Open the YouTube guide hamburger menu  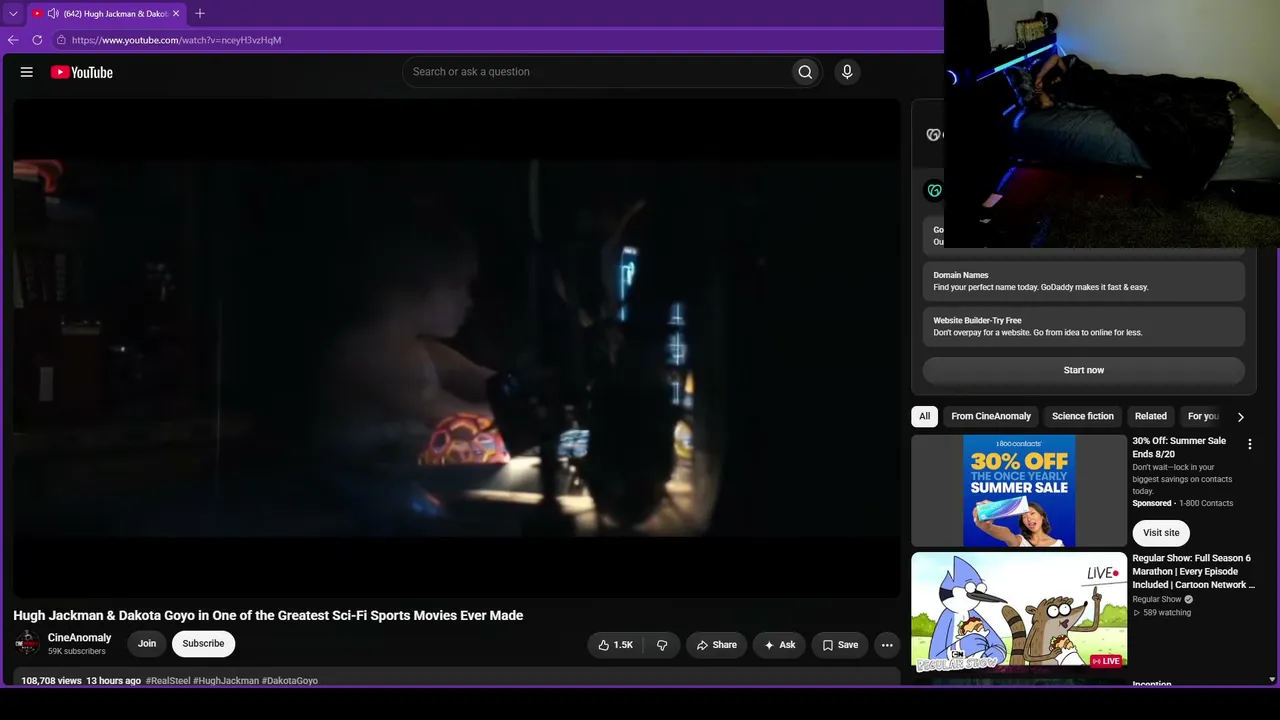(27, 72)
